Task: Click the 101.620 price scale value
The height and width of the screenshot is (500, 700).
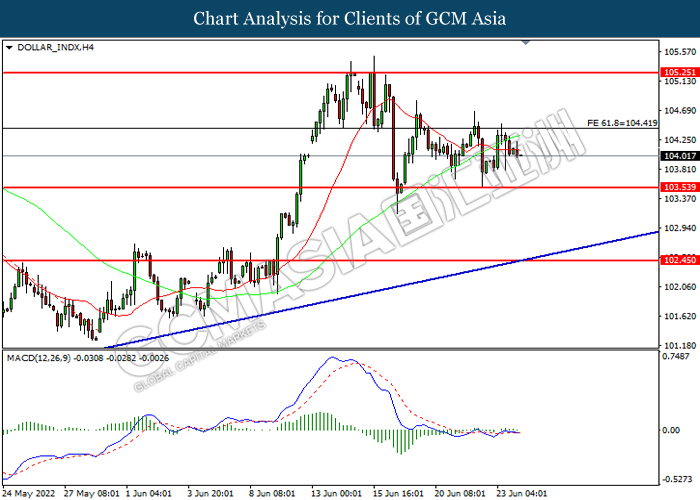Action: click(680, 316)
